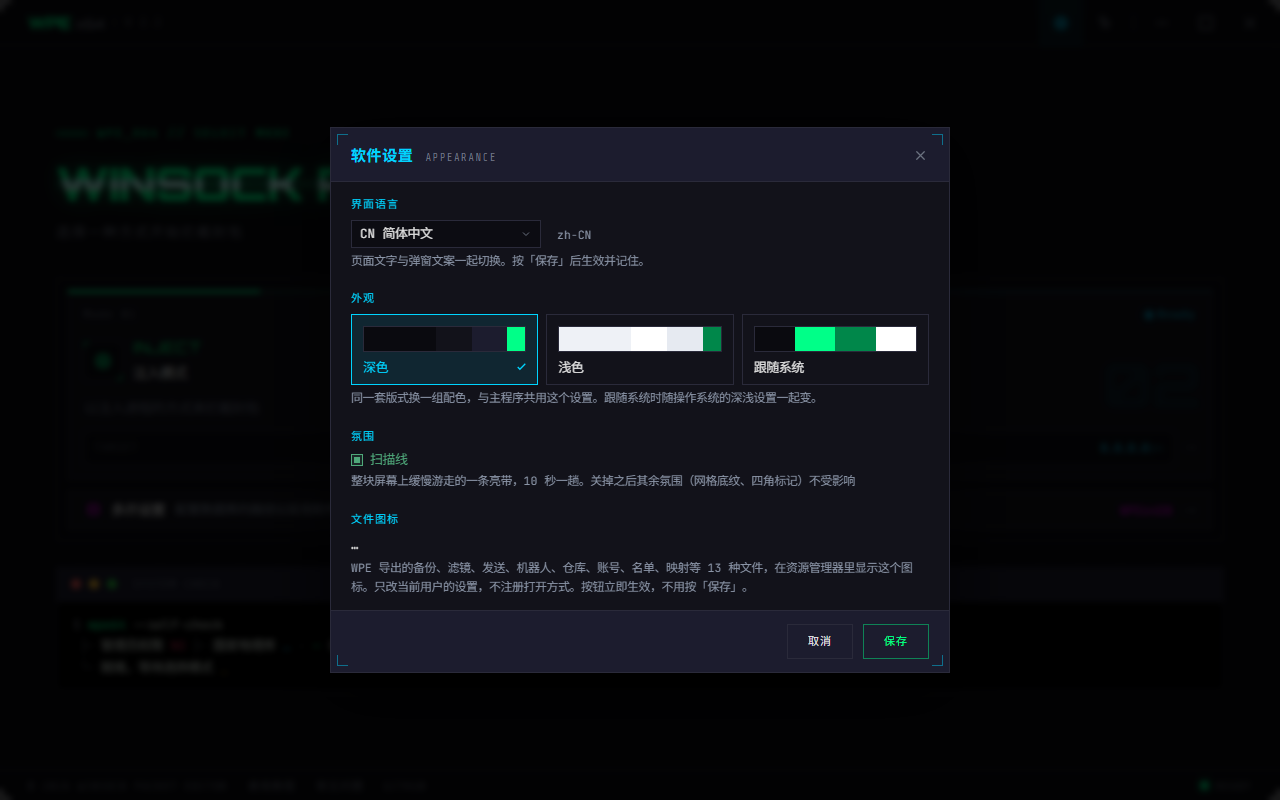Screen dimensions: 1280x800
Task: Close the 软件设置 dialog with the X
Action: pyautogui.click(x=920, y=155)
